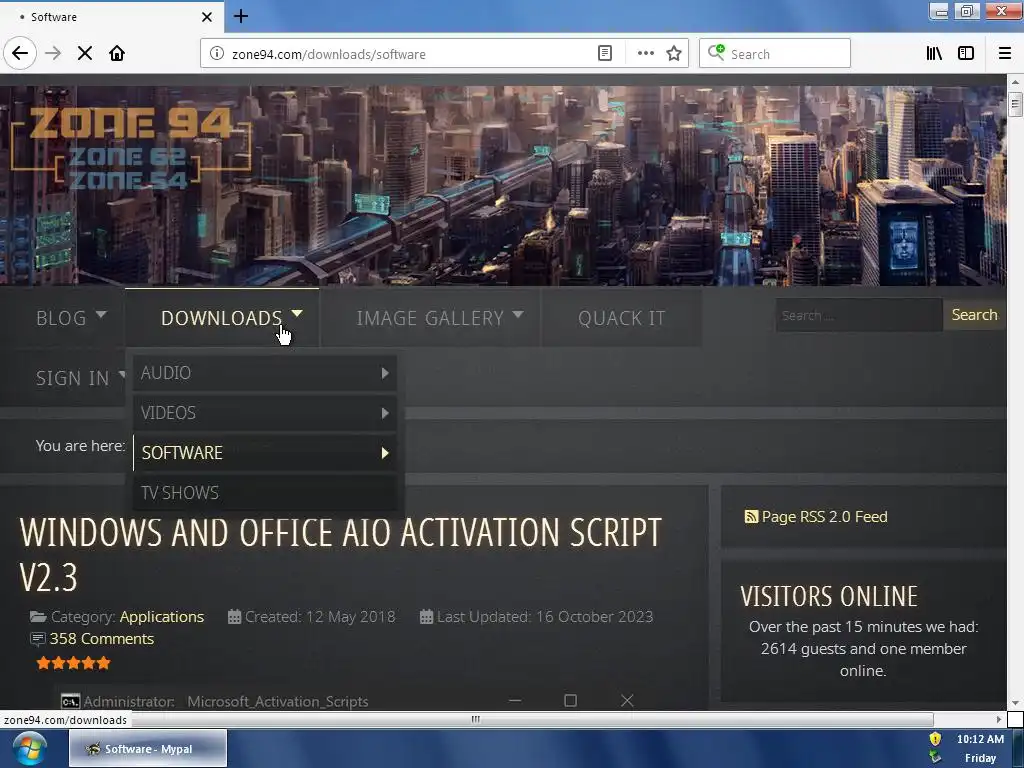Click the site search input field
Viewport: 1024px width, 768px height.
tap(859, 315)
